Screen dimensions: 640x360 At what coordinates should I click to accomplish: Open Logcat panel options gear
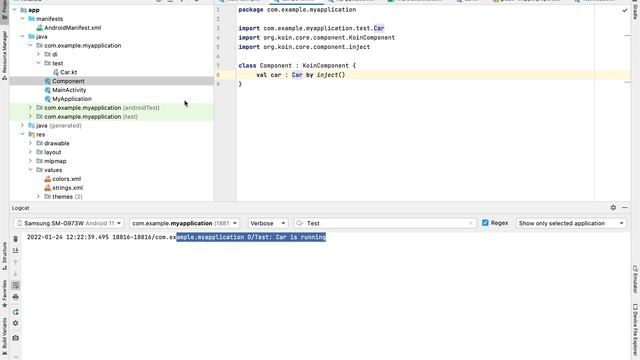click(x=613, y=208)
